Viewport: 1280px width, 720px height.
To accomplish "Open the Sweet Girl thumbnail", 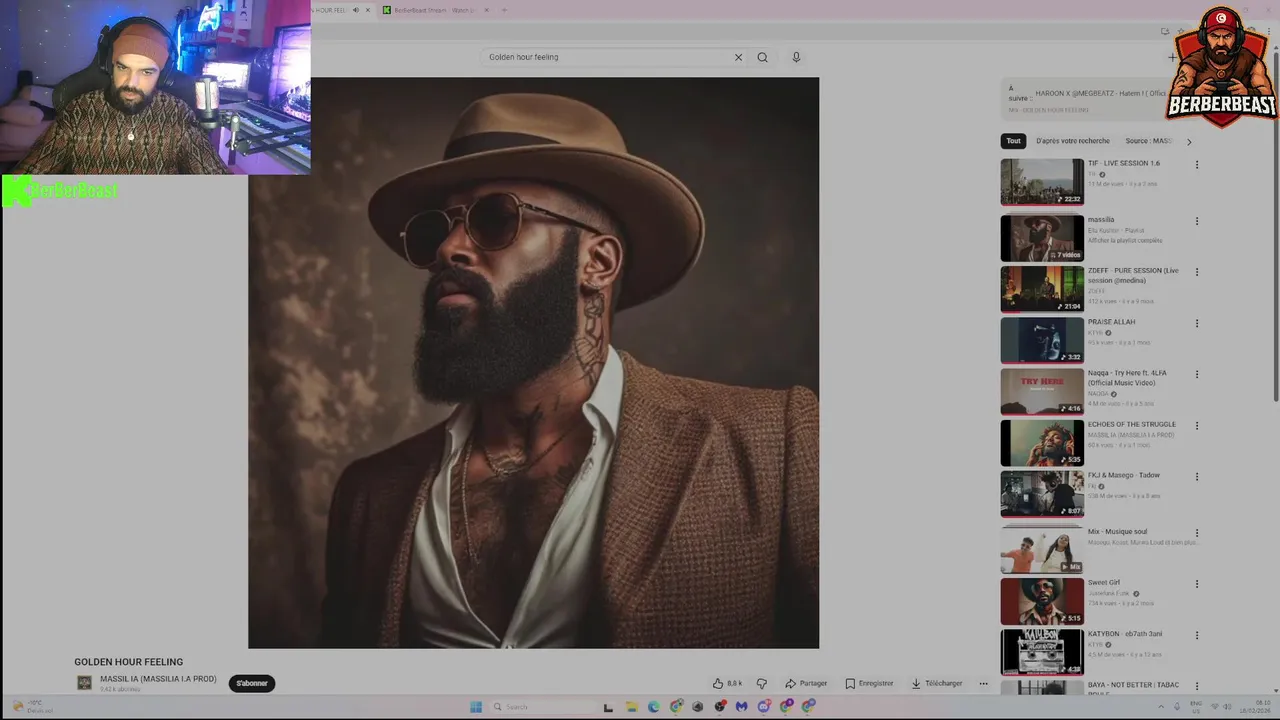I will pos(1042,601).
